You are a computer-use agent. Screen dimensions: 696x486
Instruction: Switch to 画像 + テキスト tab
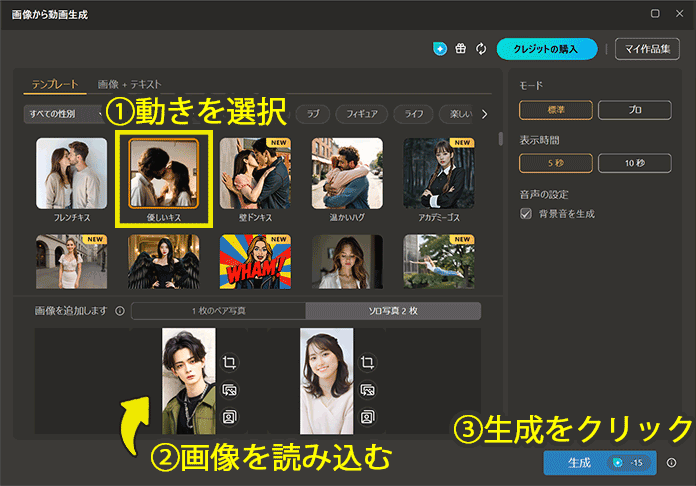tap(130, 84)
